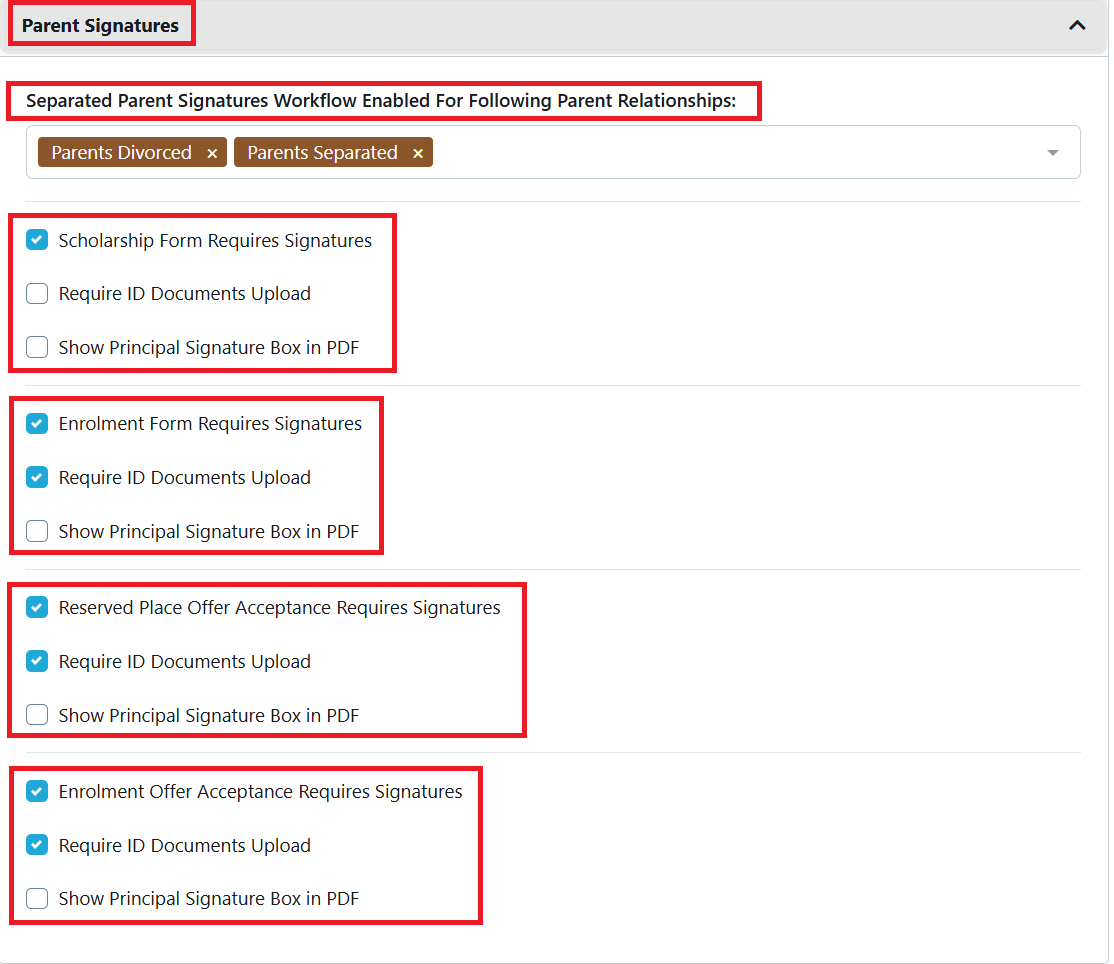Click the Parent Signatures section header

[100, 26]
